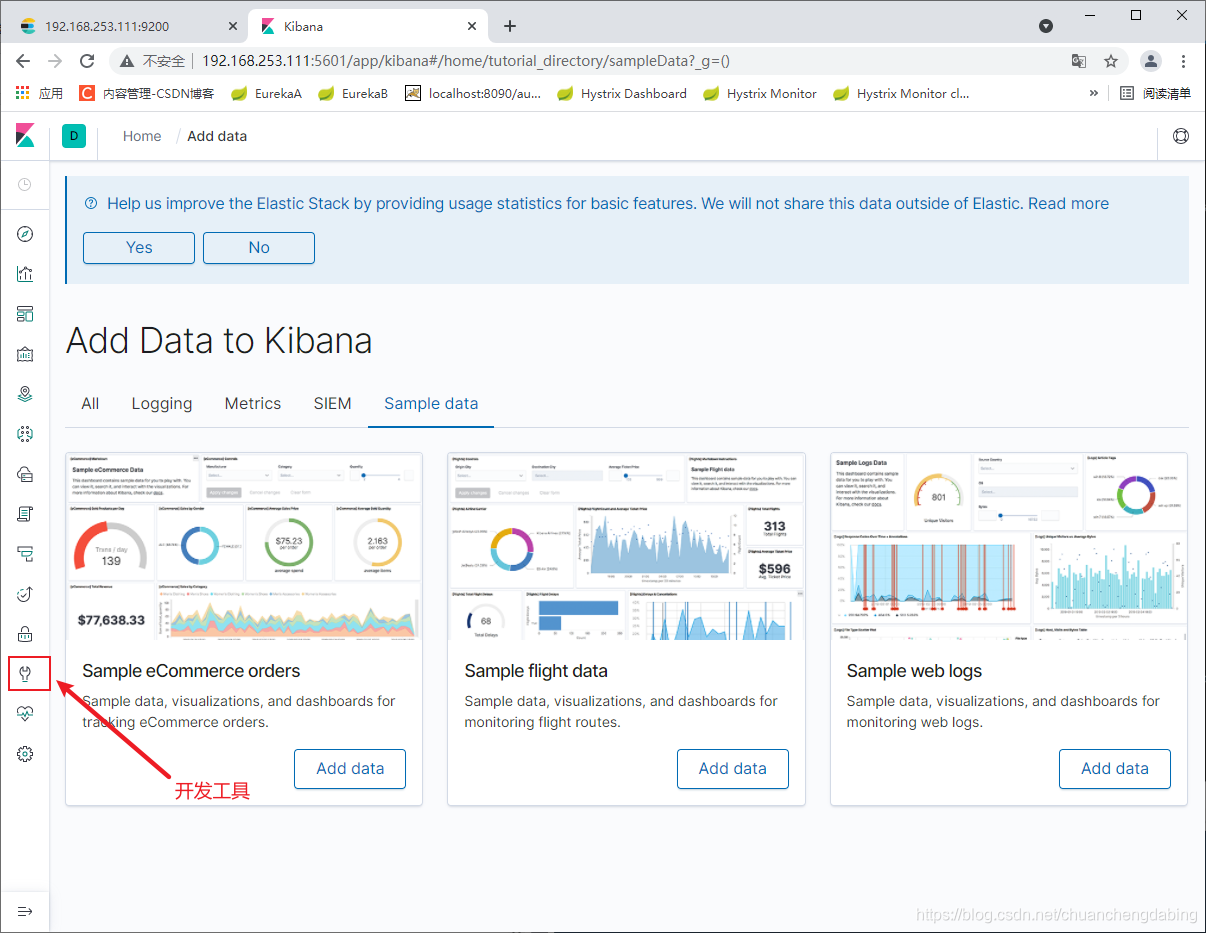1206x933 pixels.
Task: Select the Sample data tab
Action: click(x=431, y=404)
